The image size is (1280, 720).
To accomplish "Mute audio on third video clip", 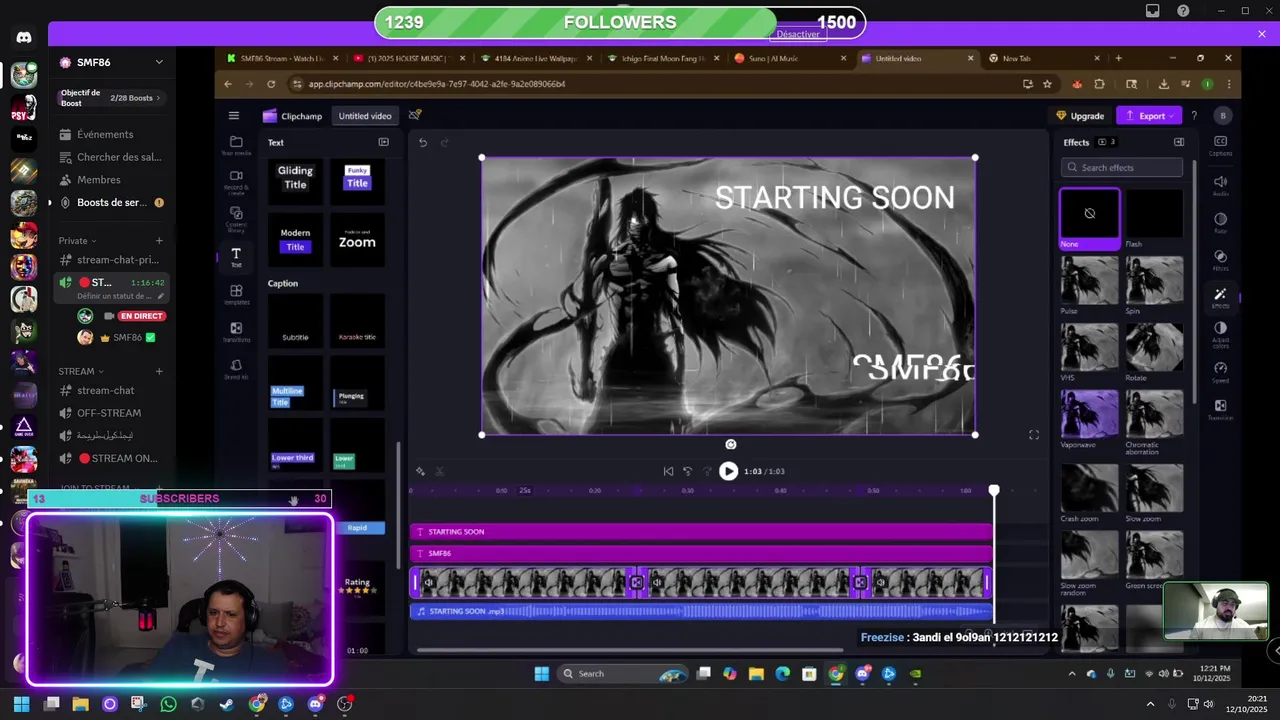I will pos(880,582).
